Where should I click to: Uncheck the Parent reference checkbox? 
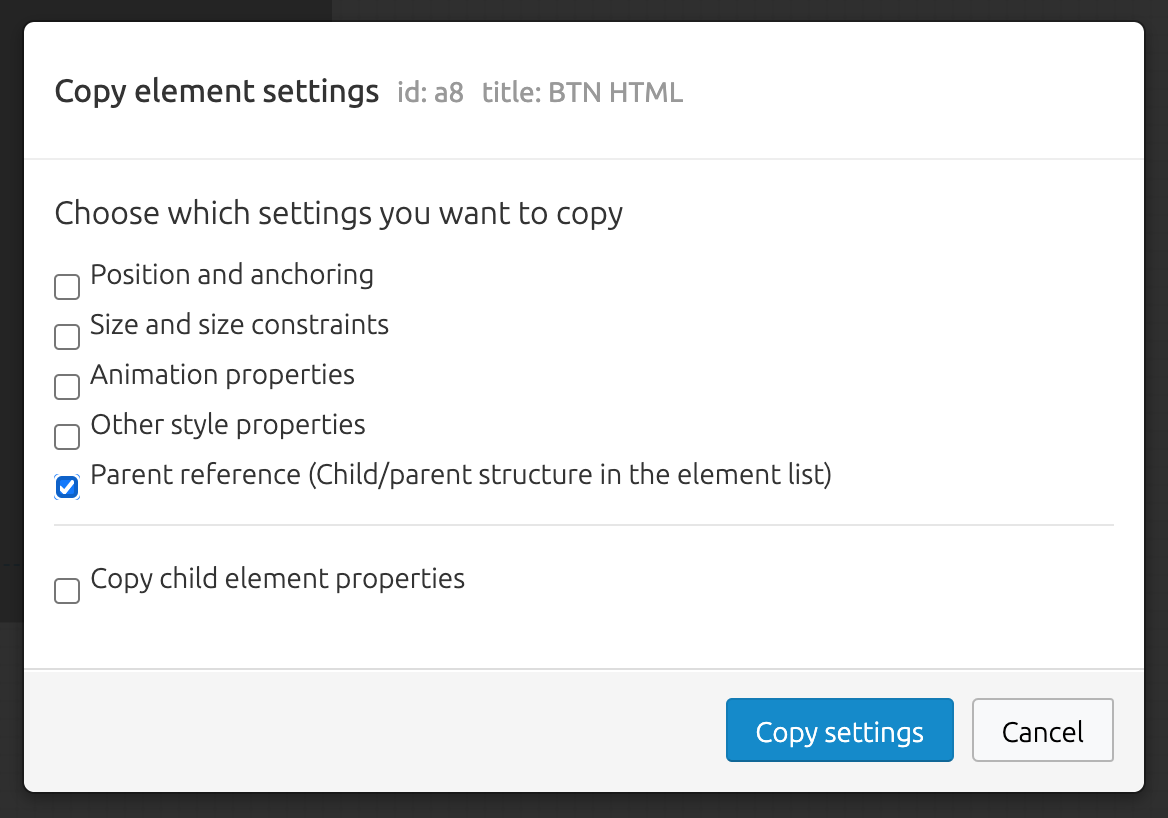point(67,486)
